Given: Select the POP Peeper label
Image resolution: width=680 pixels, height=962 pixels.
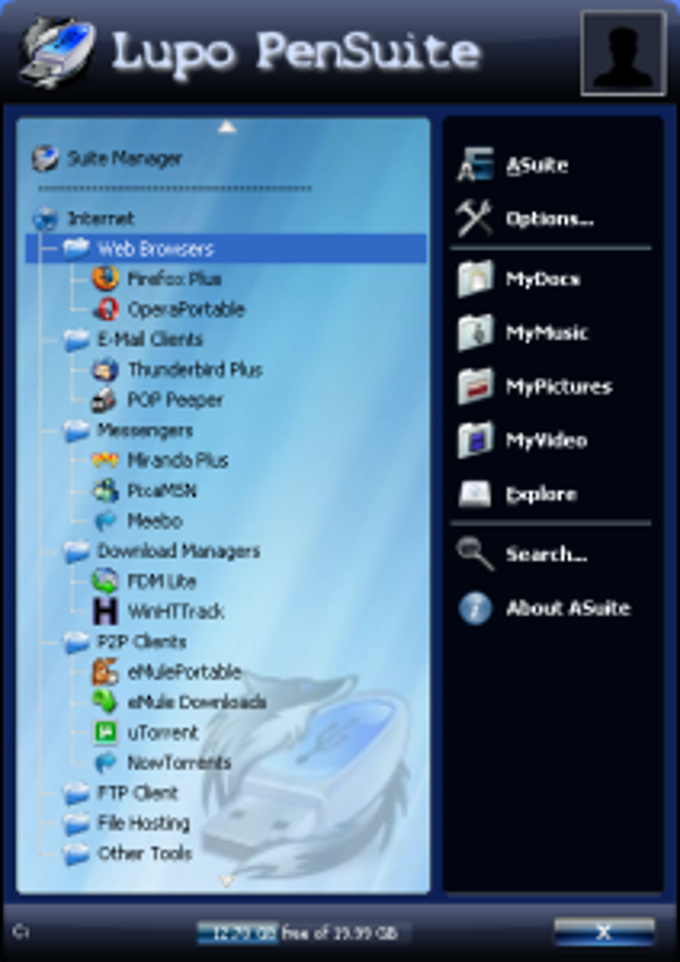Looking at the screenshot, I should point(175,400).
